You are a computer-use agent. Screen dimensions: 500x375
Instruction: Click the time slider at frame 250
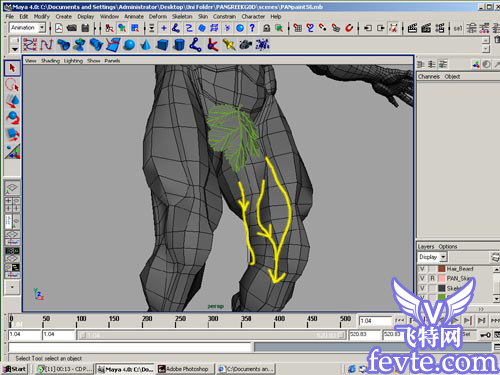pos(176,321)
